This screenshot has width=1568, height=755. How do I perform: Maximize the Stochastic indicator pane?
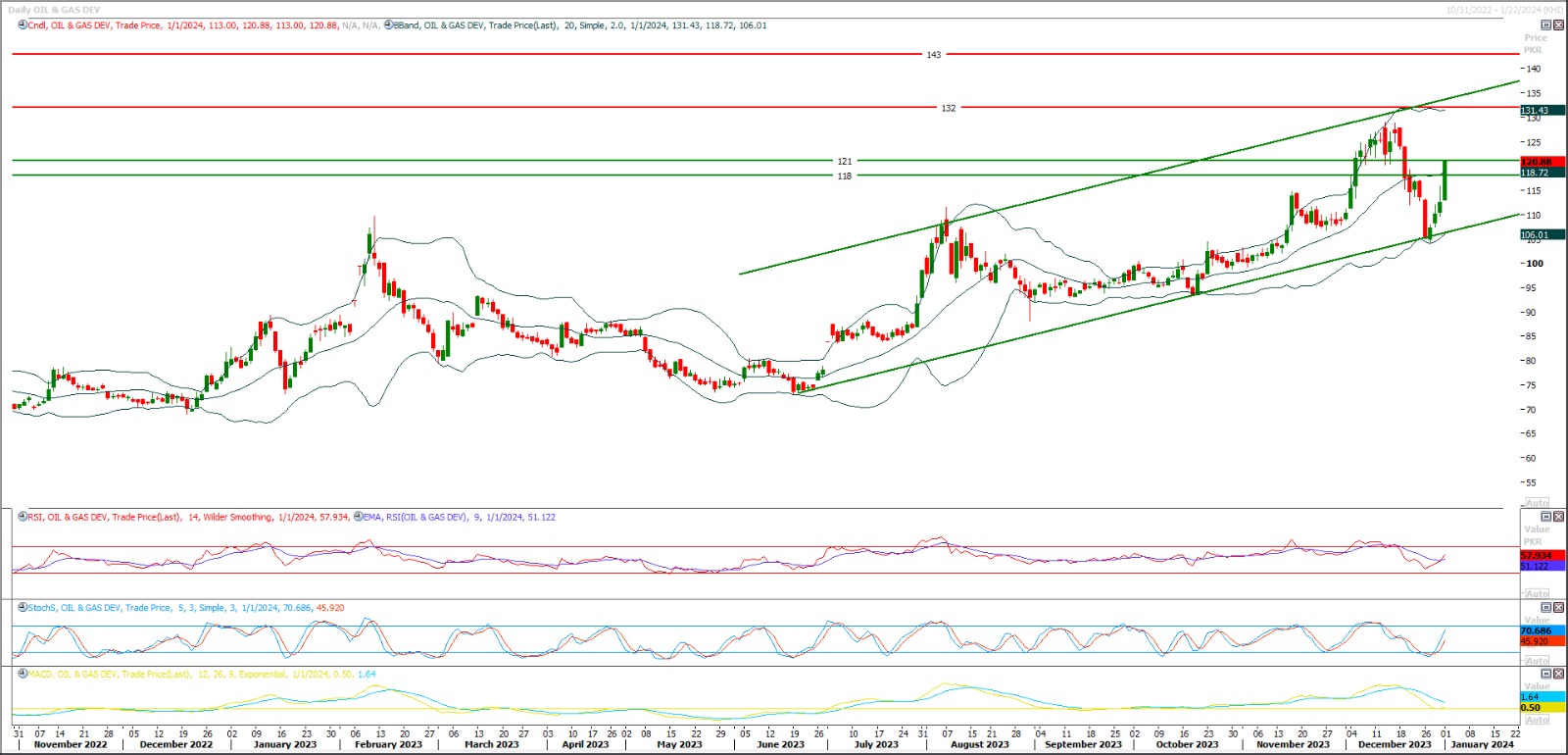[1546, 608]
